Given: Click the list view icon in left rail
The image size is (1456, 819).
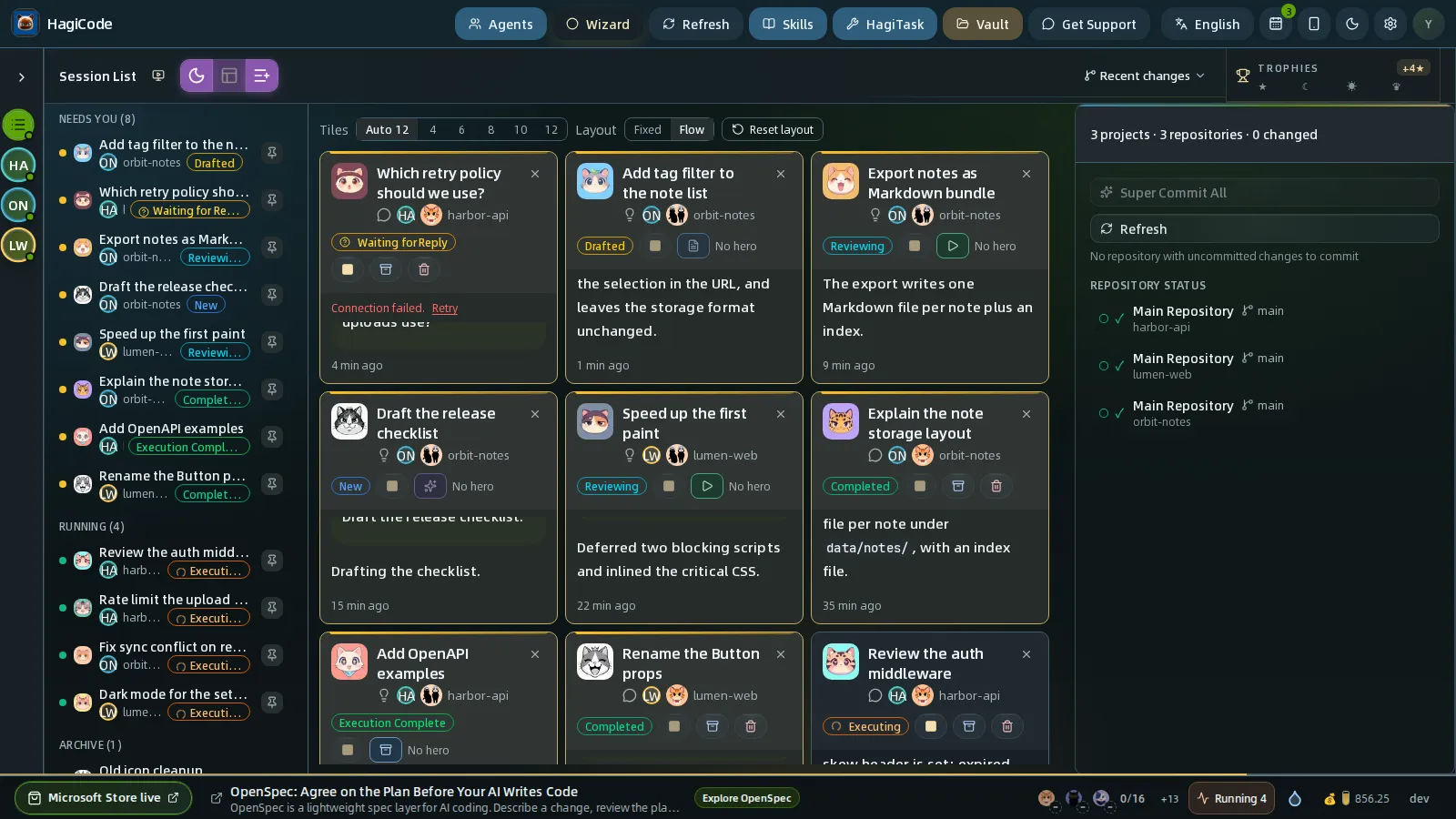Looking at the screenshot, I should point(18,125).
